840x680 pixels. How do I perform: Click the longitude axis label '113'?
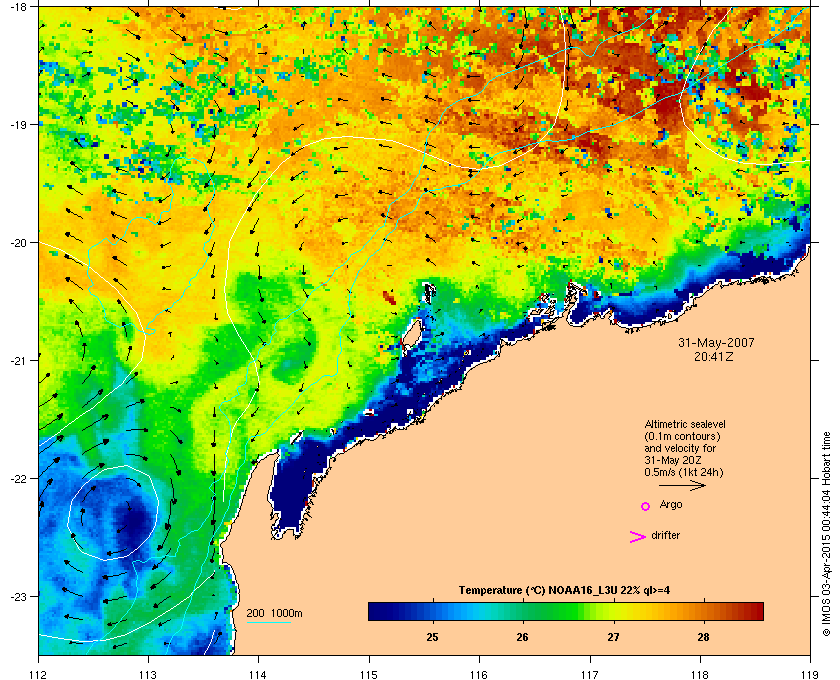click(x=148, y=675)
